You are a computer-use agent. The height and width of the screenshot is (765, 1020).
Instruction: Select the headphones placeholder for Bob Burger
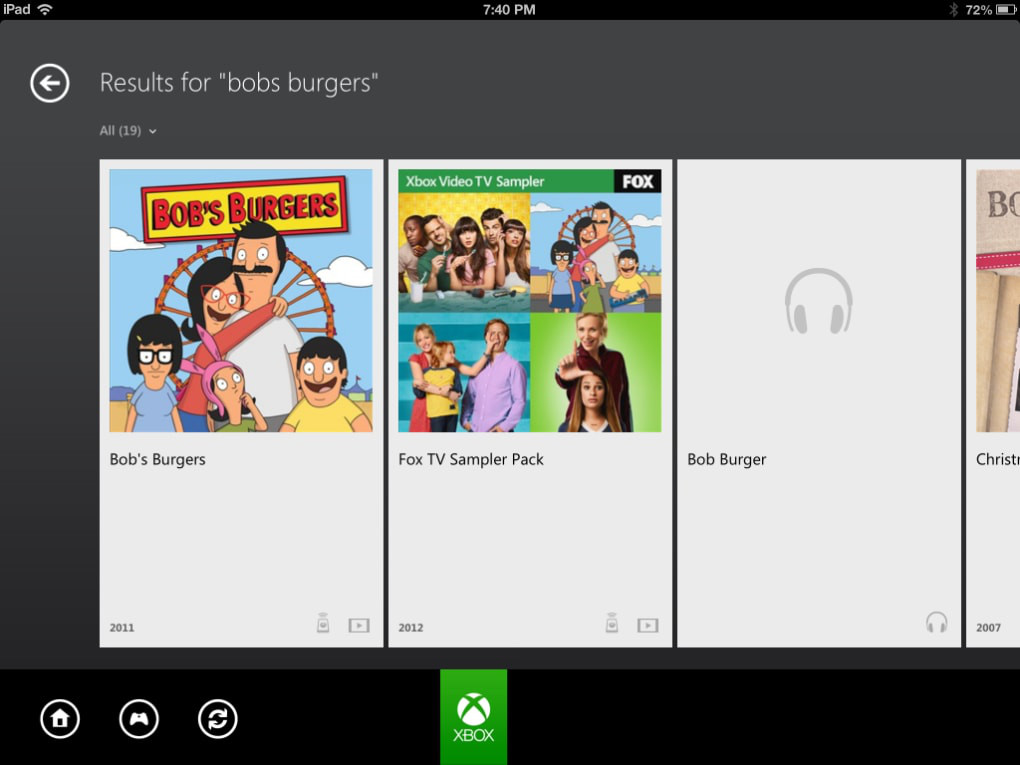818,301
